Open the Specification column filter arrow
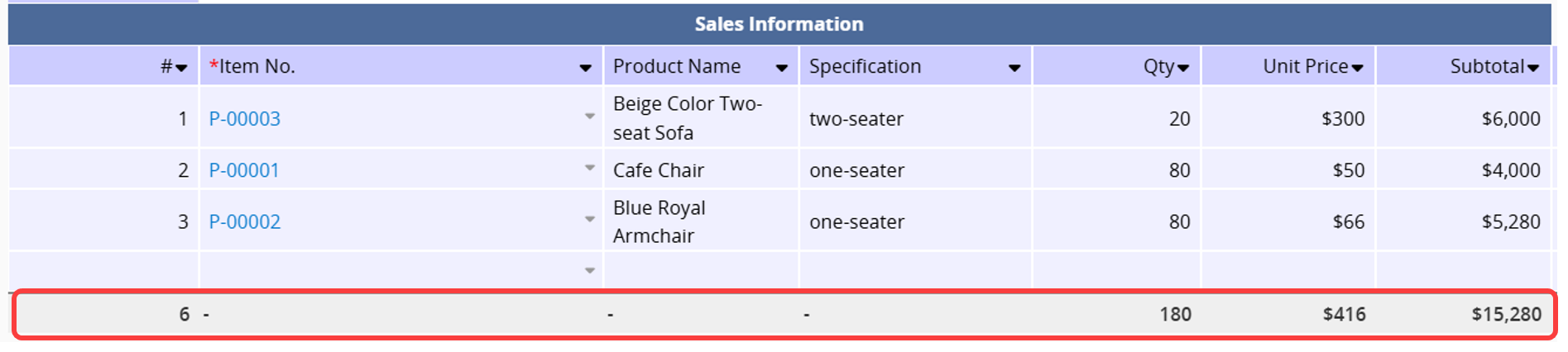Screen dimensions: 1568x352 tap(1014, 68)
